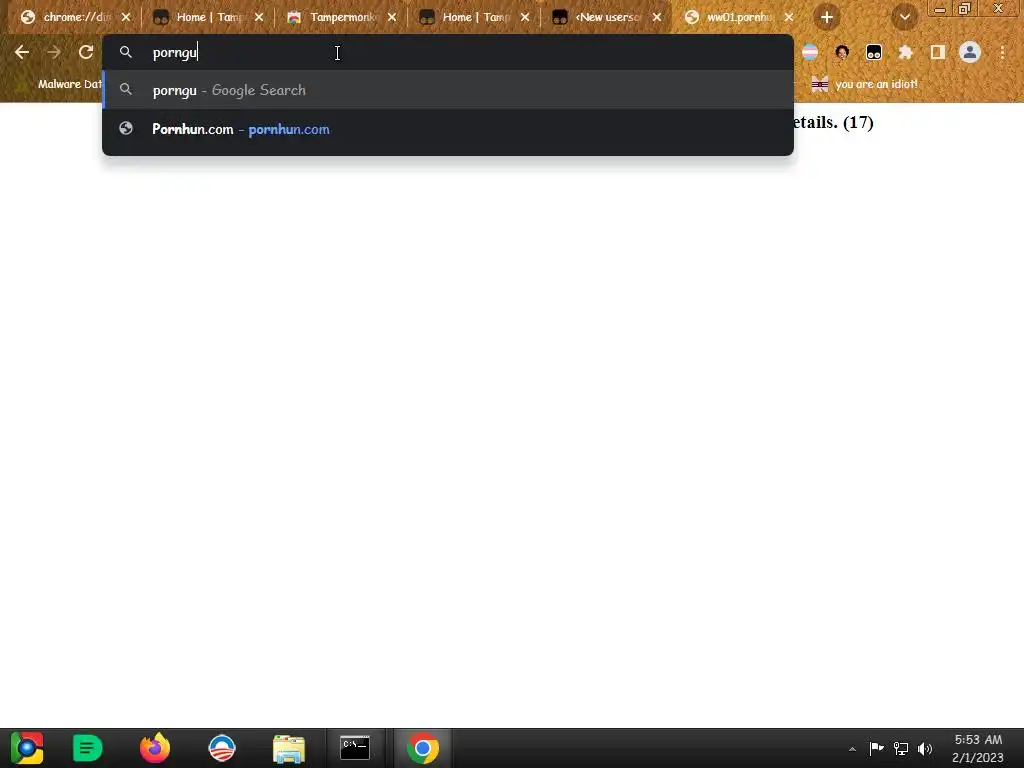Viewport: 1024px width, 768px height.
Task: Show the browser side panel
Action: pos(938,52)
